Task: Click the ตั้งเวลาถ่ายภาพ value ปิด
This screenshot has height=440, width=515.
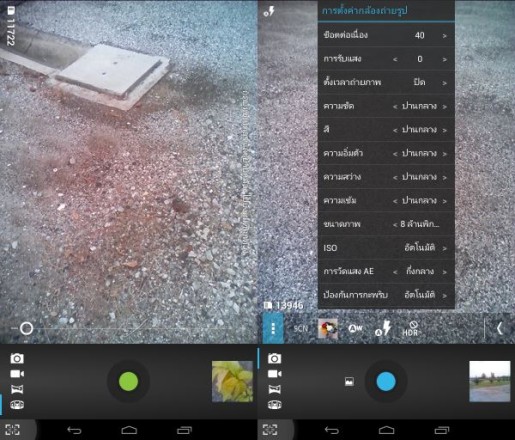Action: [419, 82]
